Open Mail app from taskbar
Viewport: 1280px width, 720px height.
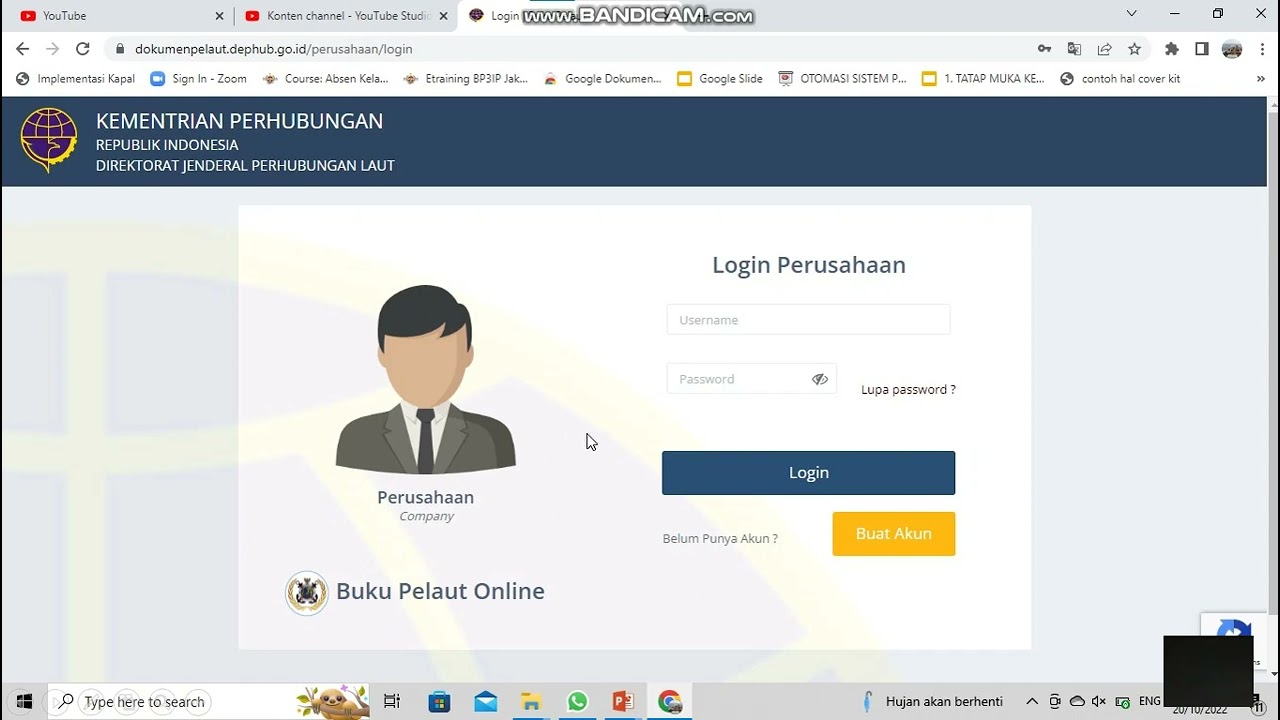tap(486, 701)
